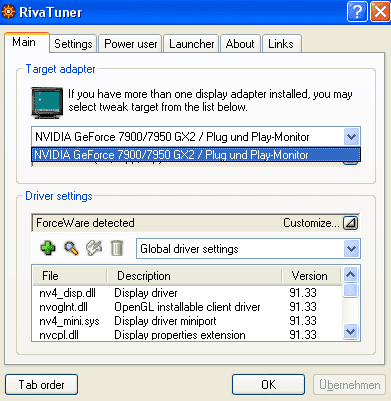391x401 pixels.
Task: Open the About tab
Action: click(240, 44)
